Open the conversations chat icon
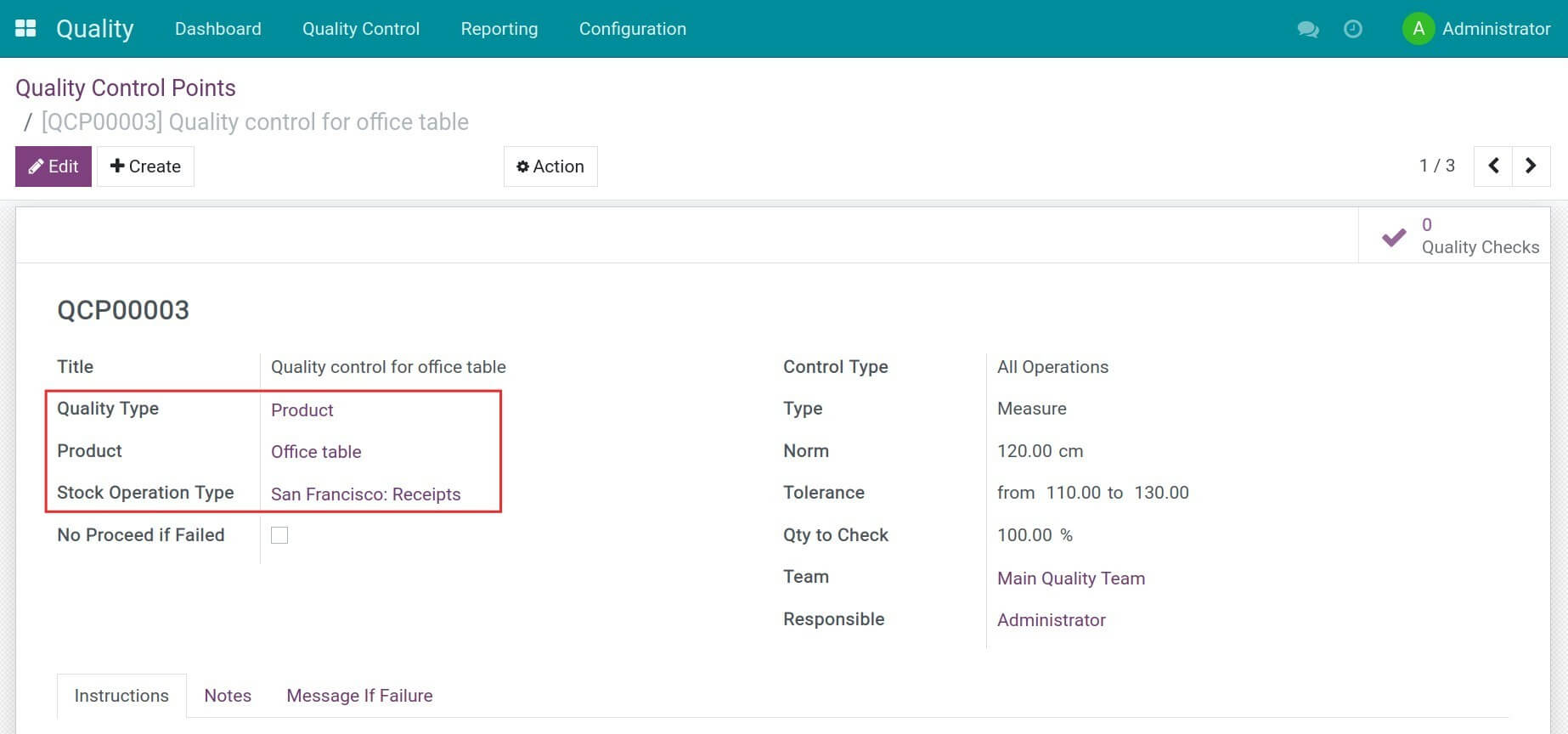 [x=1307, y=29]
